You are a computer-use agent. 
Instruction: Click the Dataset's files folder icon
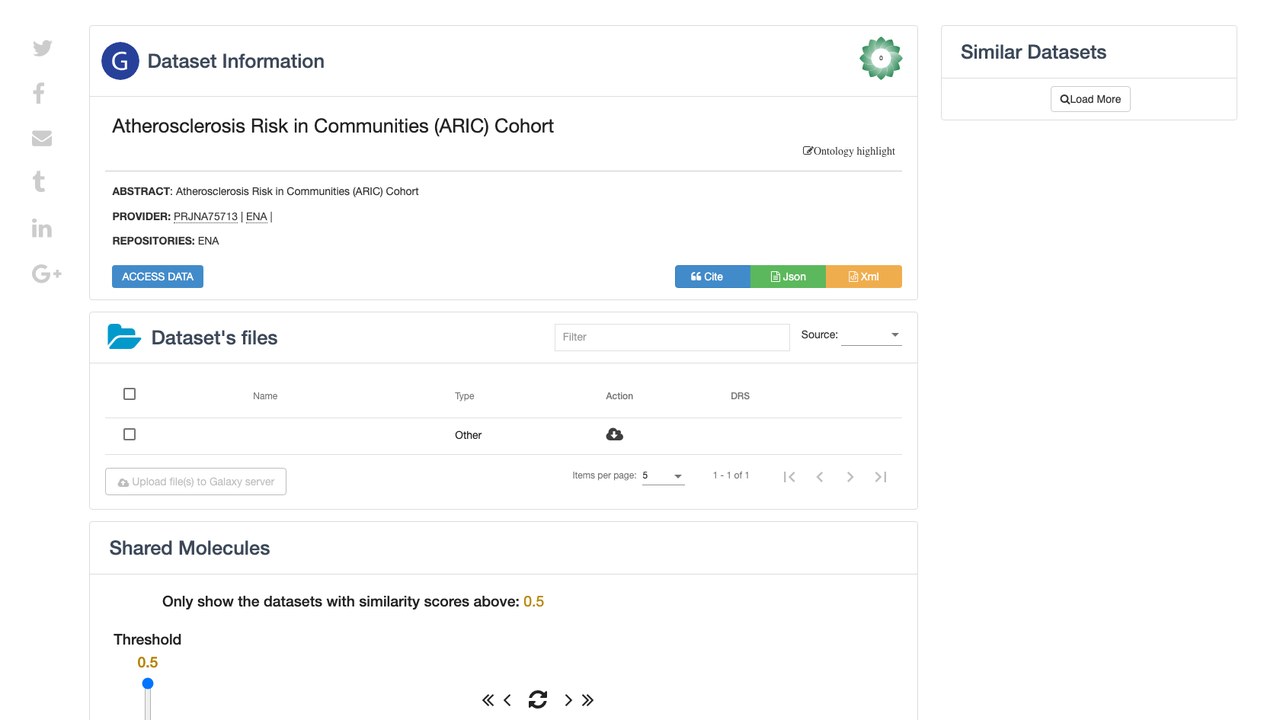[x=124, y=337]
